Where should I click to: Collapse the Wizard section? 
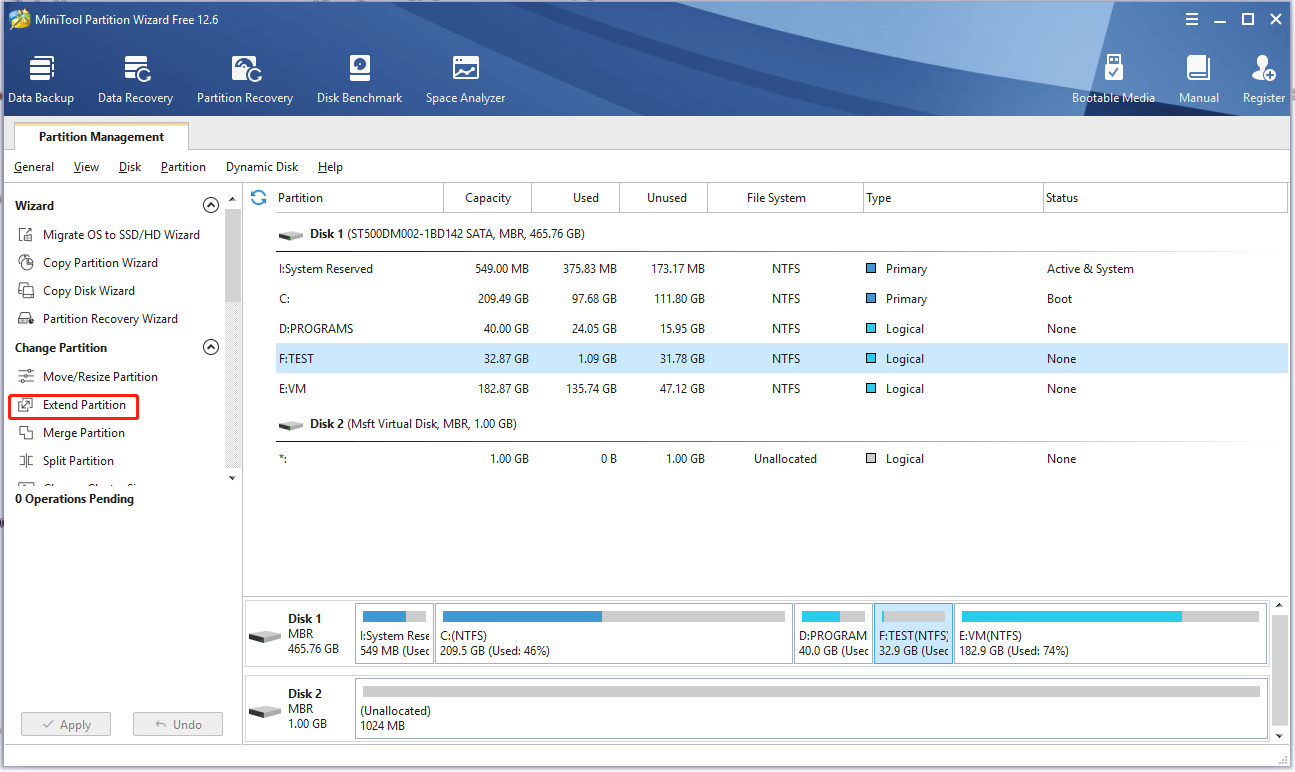click(x=211, y=205)
